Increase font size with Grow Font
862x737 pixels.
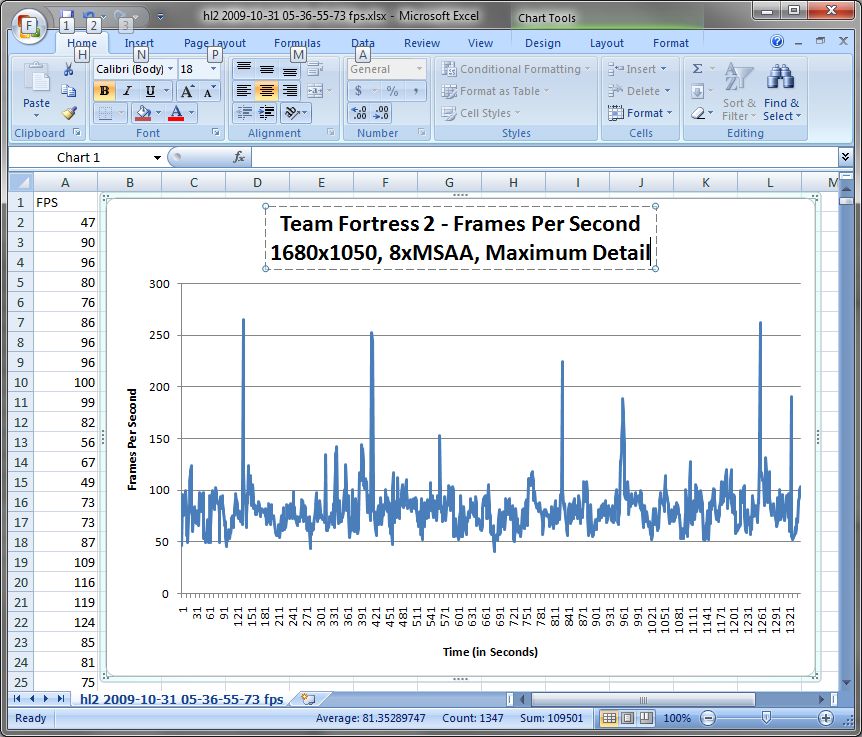[187, 91]
